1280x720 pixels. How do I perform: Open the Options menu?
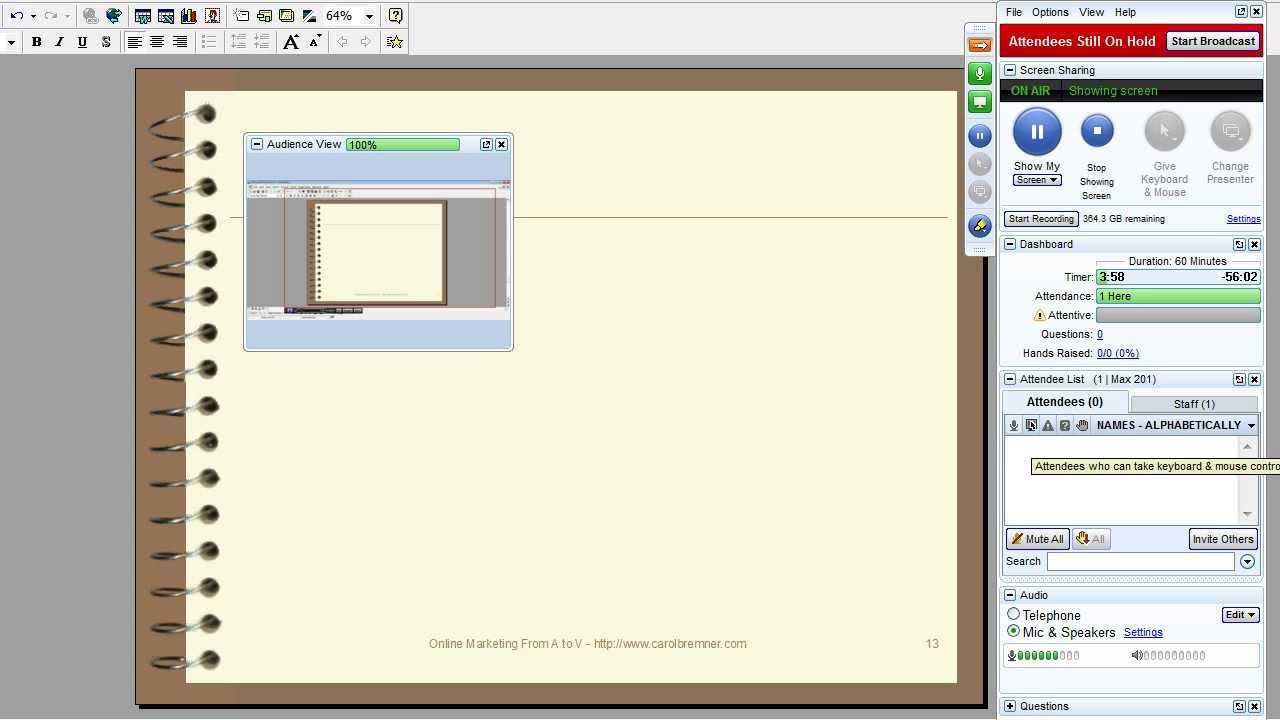point(1050,12)
